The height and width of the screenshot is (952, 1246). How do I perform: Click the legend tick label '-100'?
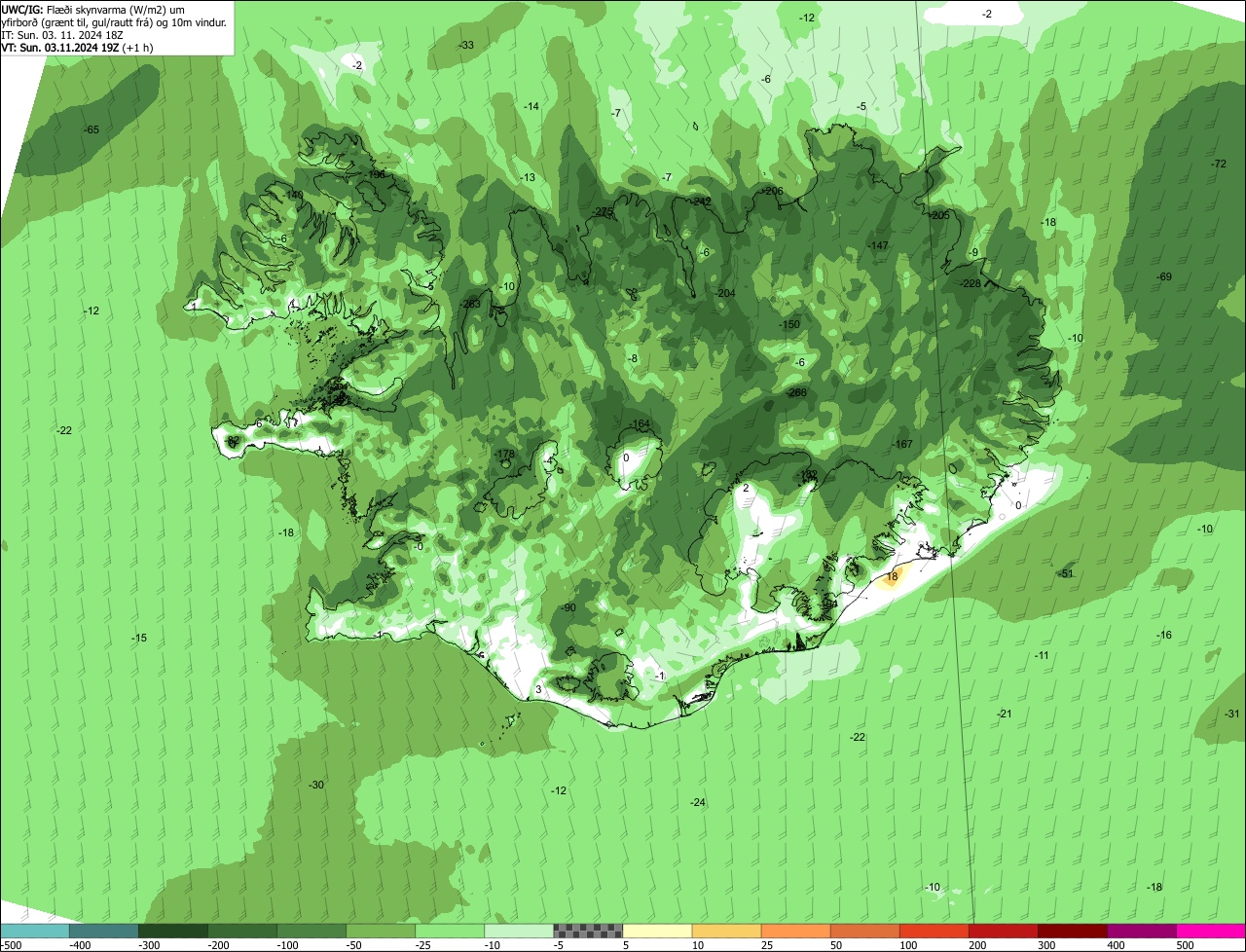pyautogui.click(x=286, y=945)
